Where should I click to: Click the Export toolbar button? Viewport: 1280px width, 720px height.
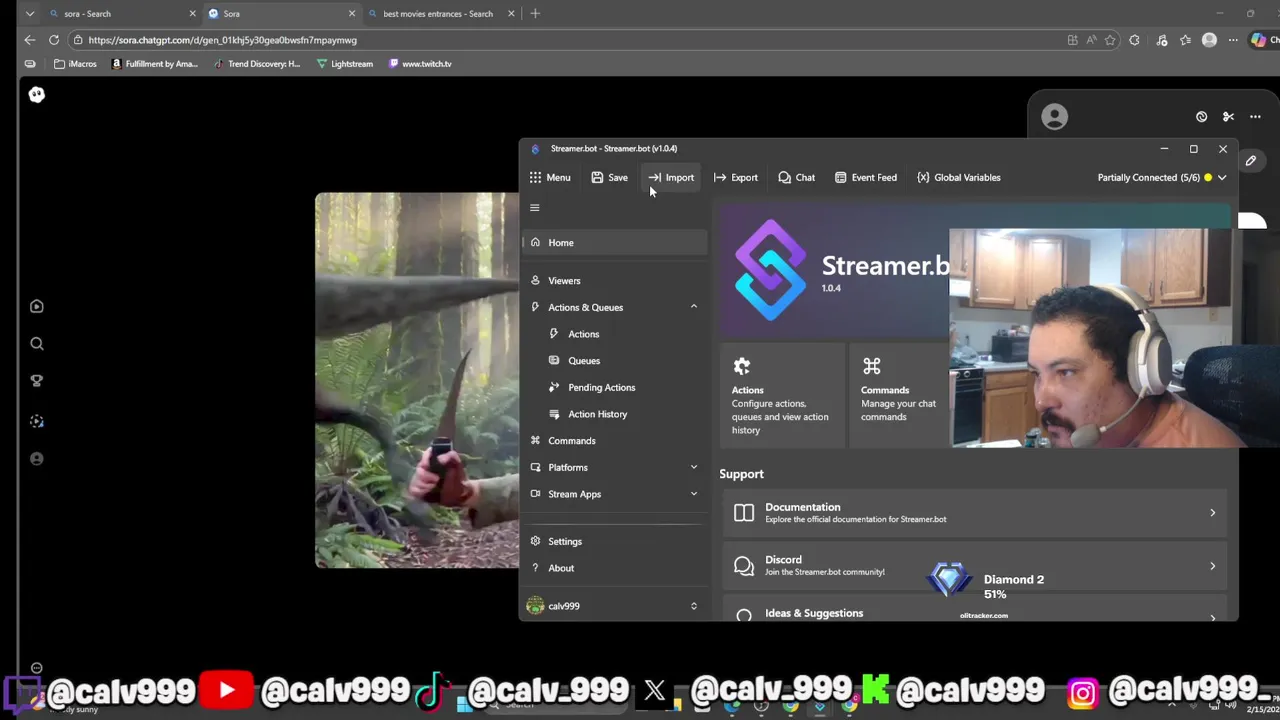click(735, 178)
